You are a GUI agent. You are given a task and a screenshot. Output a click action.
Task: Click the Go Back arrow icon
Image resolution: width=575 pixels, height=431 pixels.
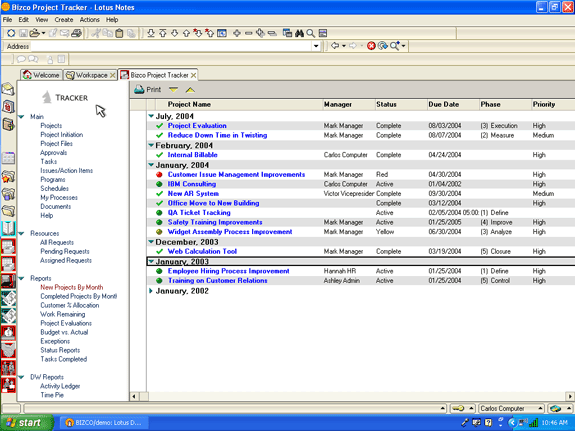pos(335,46)
